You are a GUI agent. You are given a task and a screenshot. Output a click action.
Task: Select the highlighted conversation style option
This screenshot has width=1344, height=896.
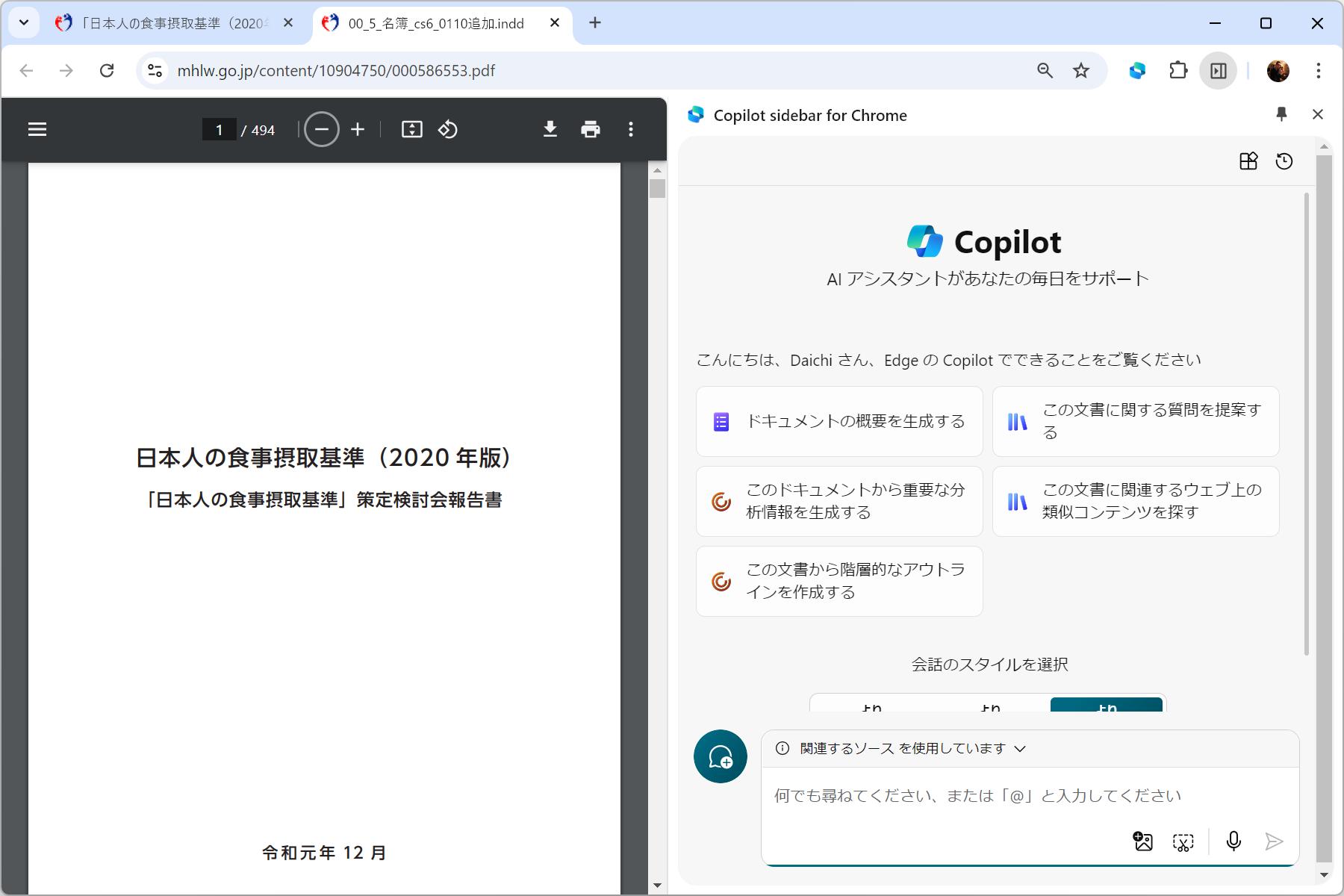click(x=1107, y=705)
